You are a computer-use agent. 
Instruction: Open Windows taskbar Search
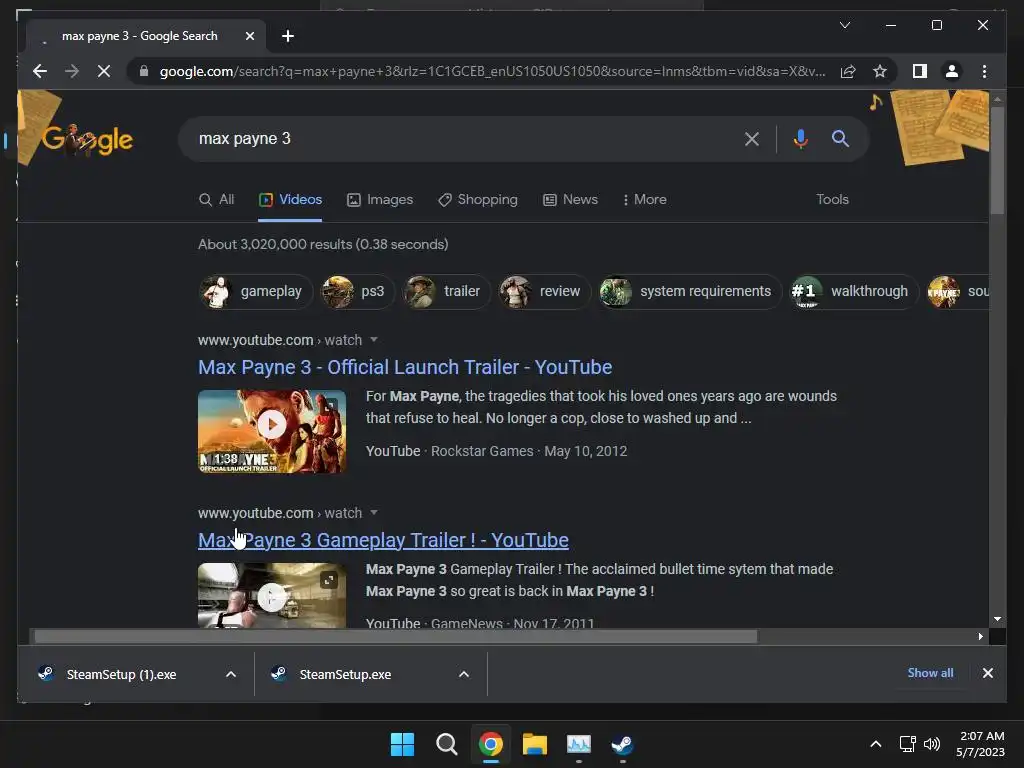[x=447, y=744]
